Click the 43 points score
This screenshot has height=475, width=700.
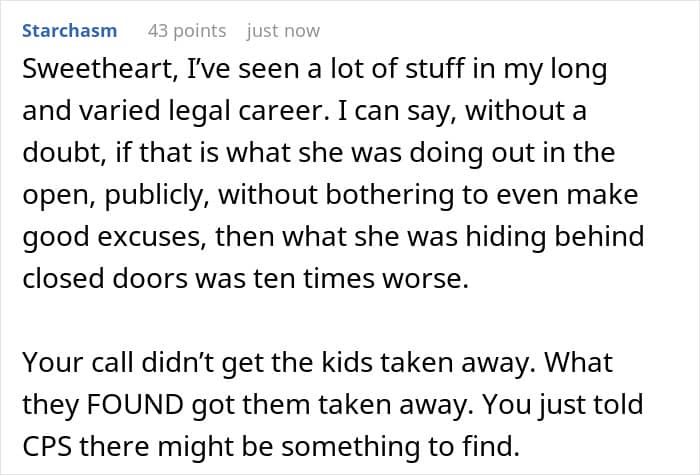coord(187,31)
